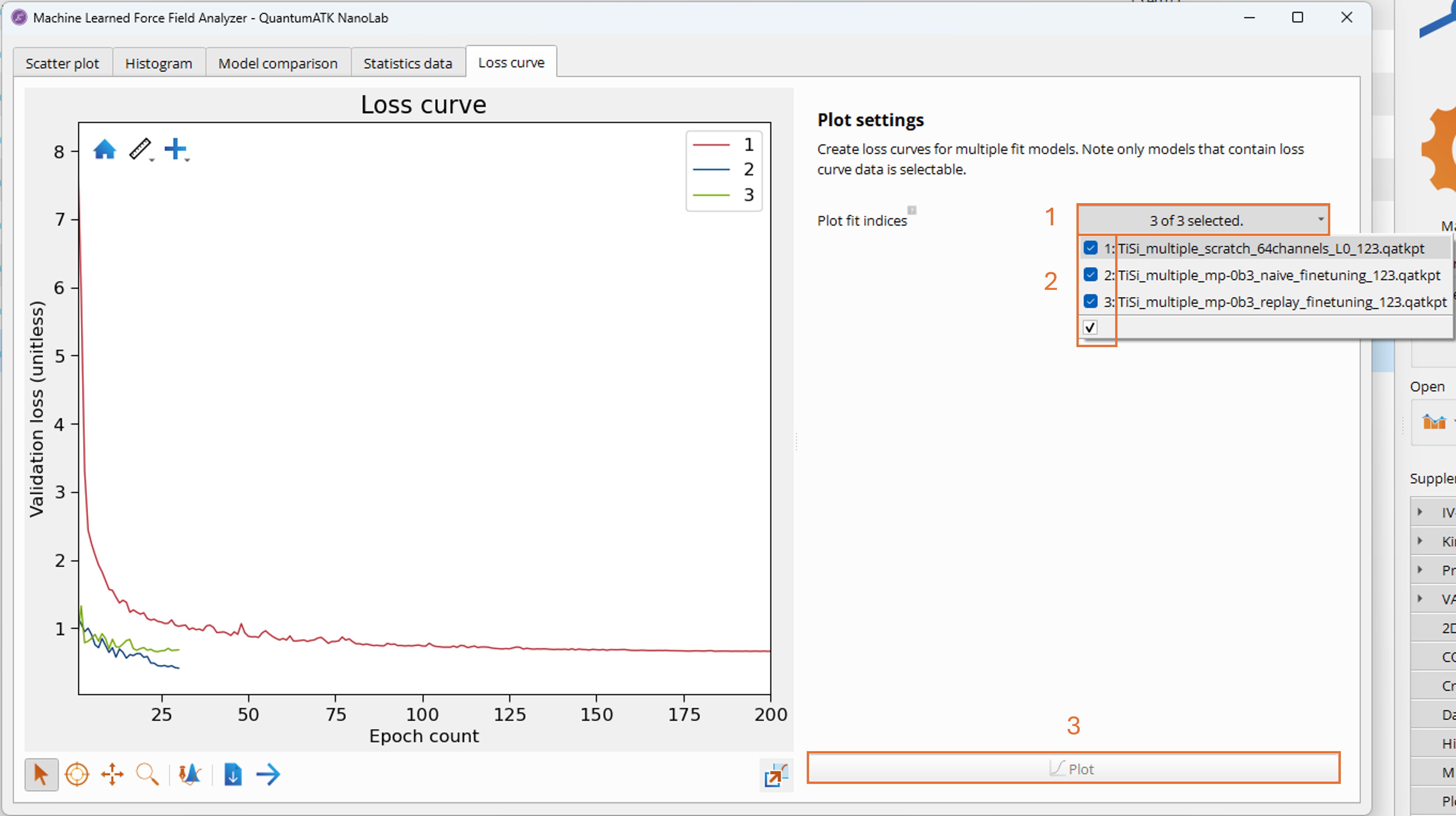
Task: Pop out plot into separate window
Action: point(775,775)
